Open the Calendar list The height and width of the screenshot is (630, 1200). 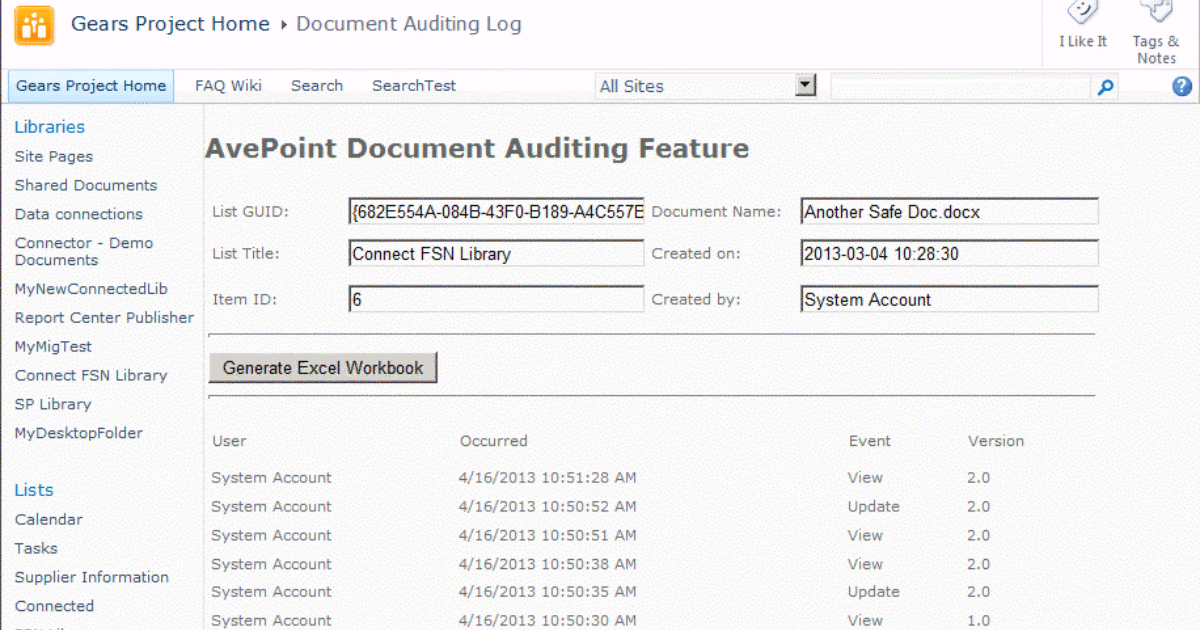46,519
